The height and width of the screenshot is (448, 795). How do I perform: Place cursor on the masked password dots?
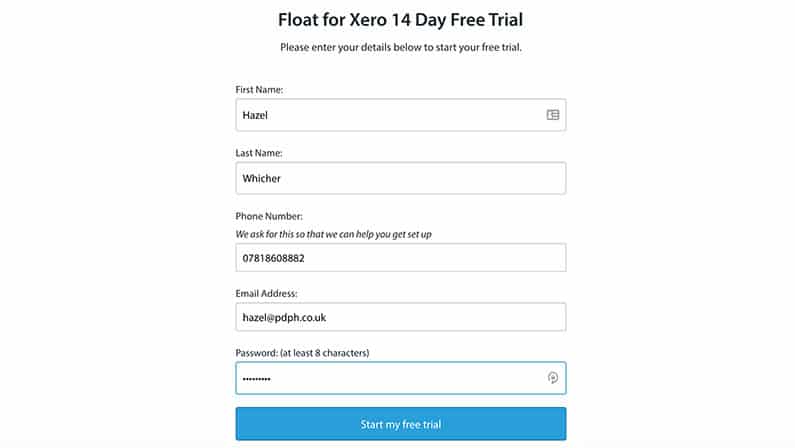[x=257, y=379]
